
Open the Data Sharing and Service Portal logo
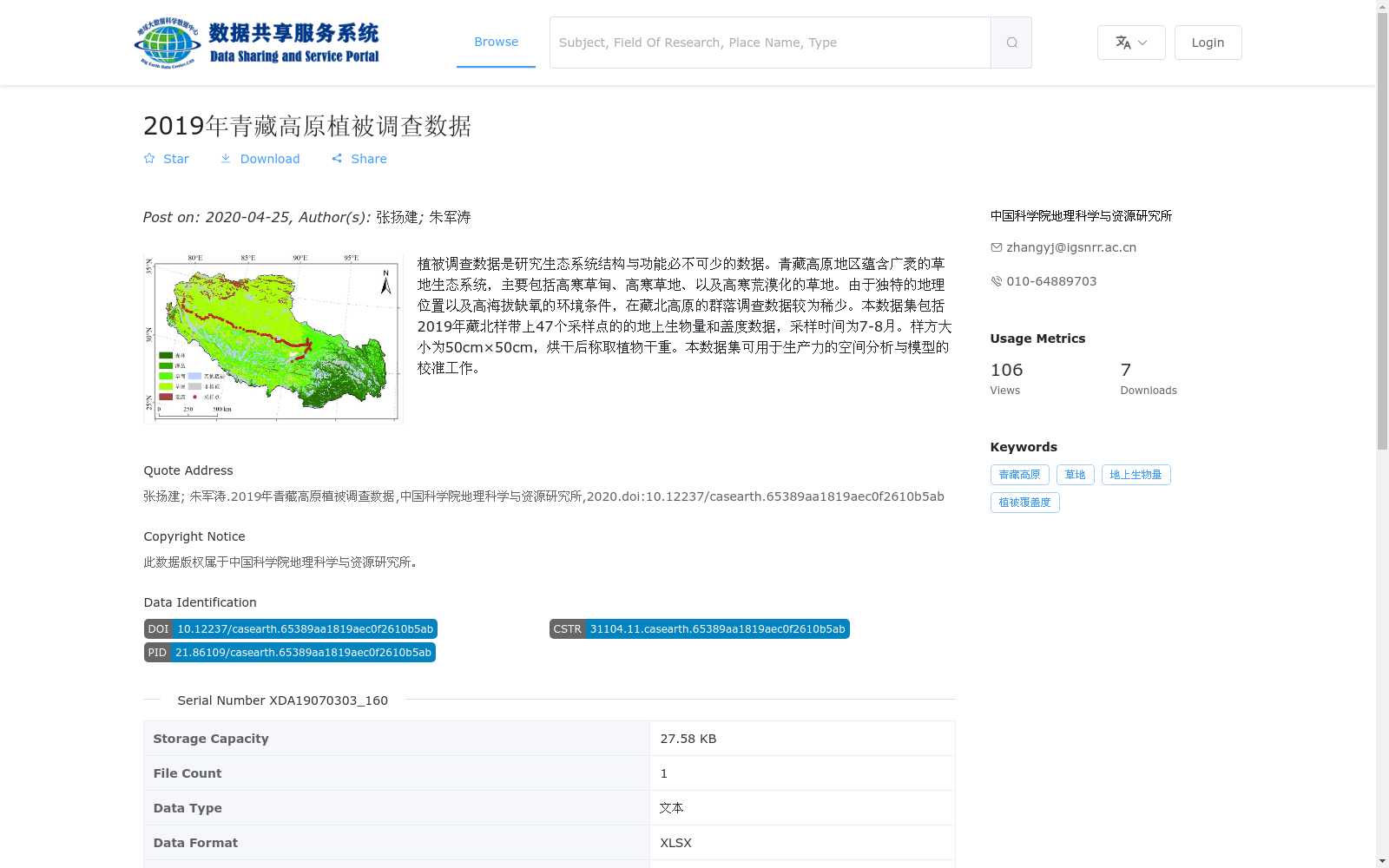pos(257,43)
